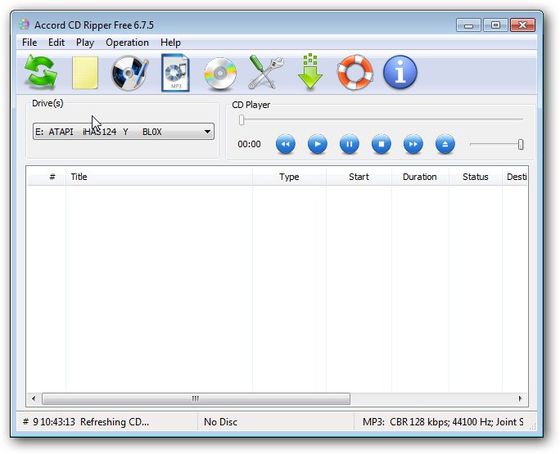Click the colorful CD disc toolbar icon
The width and height of the screenshot is (560, 454).
(220, 73)
